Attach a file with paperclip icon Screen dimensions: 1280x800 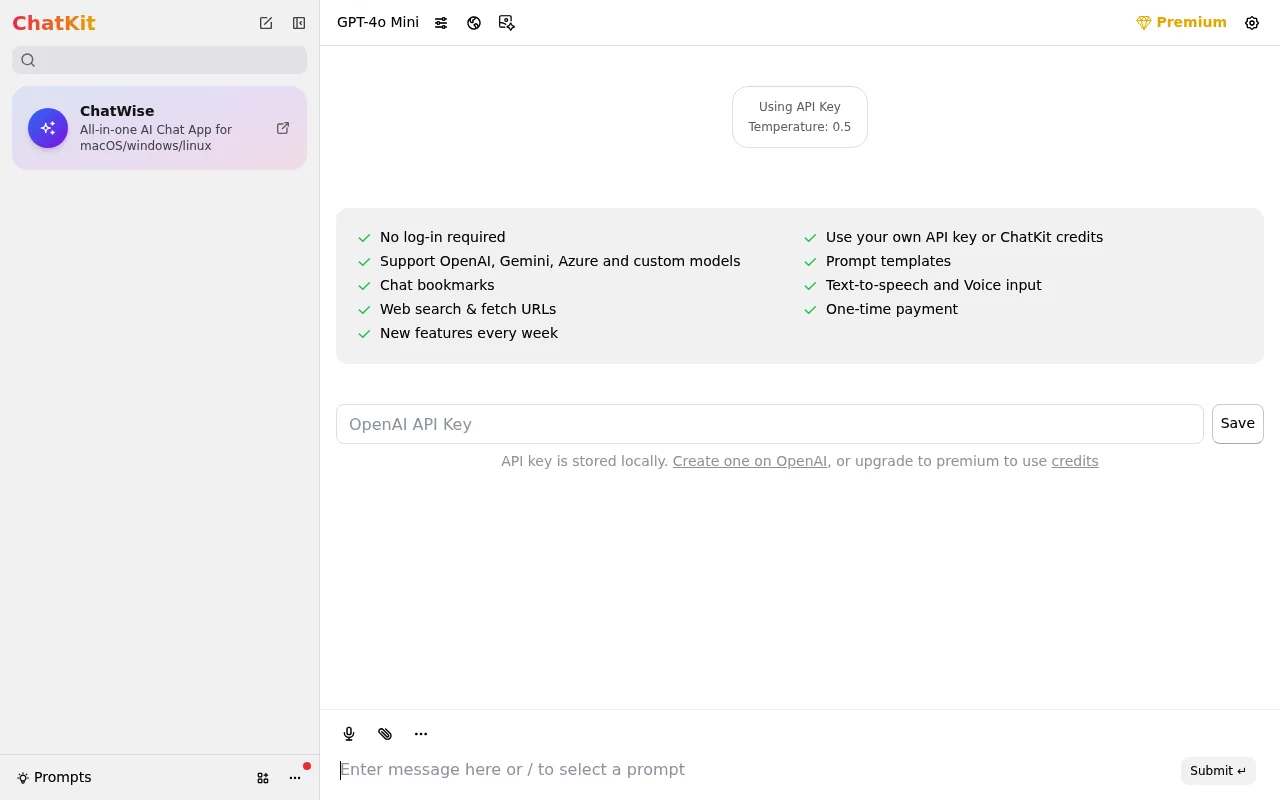(x=385, y=734)
